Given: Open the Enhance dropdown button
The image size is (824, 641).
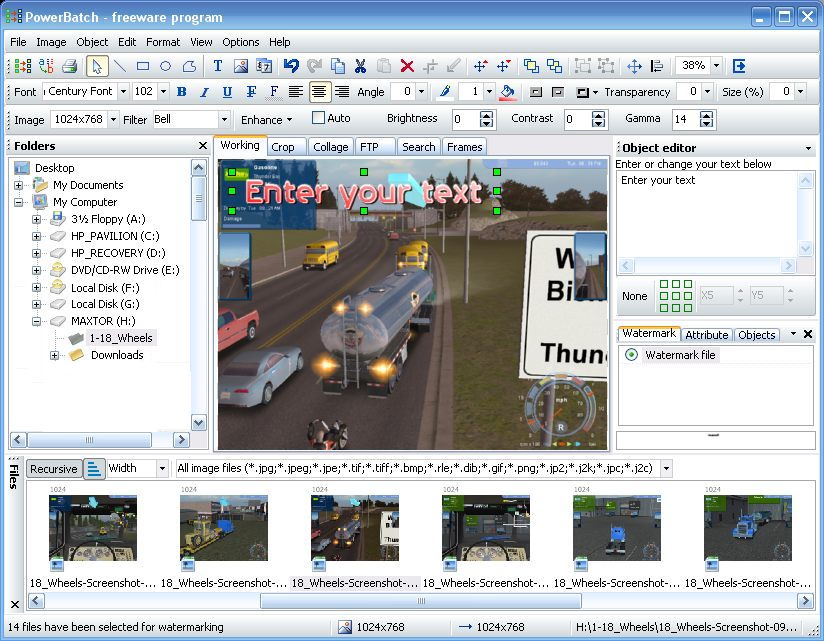Looking at the screenshot, I should pos(266,119).
